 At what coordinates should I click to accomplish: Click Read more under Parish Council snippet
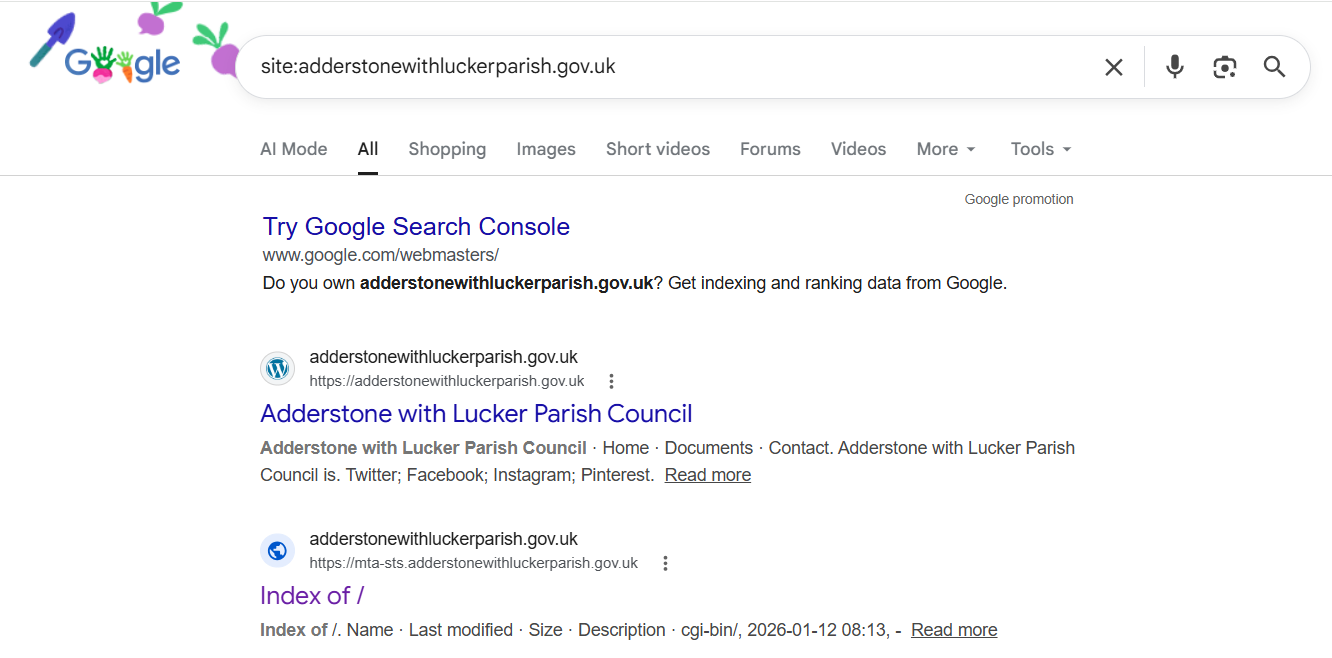coord(708,475)
